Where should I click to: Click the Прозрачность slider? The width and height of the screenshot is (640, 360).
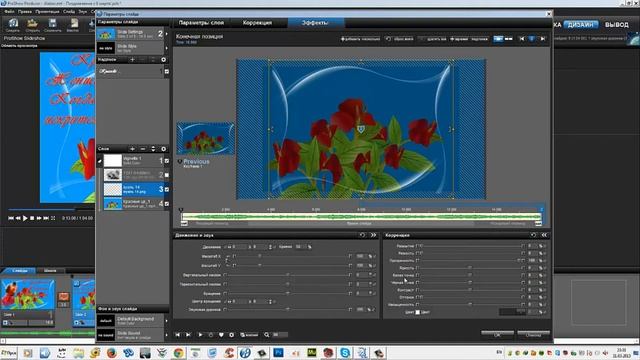(x=469, y=260)
